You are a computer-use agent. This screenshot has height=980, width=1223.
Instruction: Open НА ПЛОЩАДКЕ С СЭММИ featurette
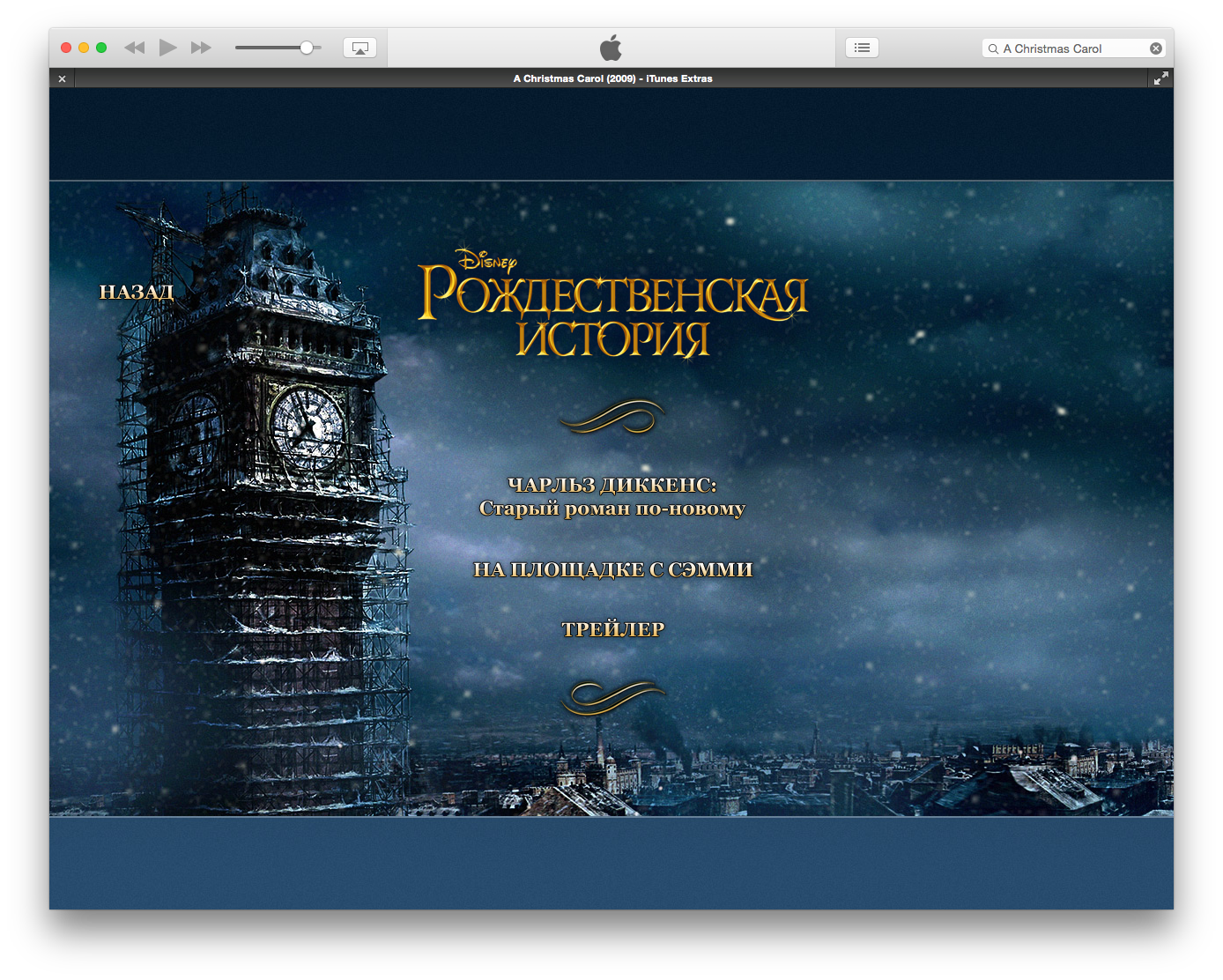coord(613,569)
